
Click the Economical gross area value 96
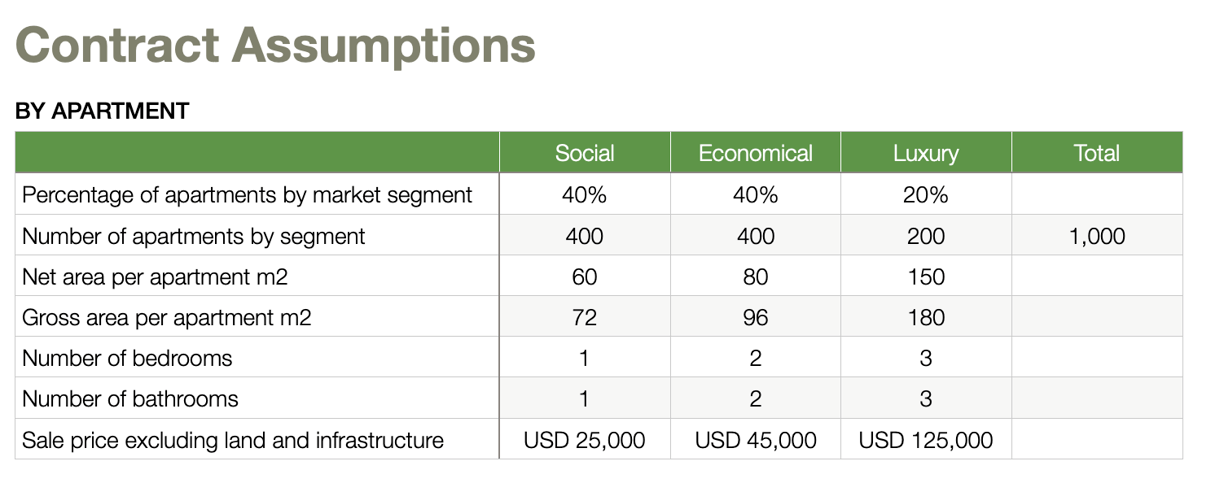[x=755, y=318]
